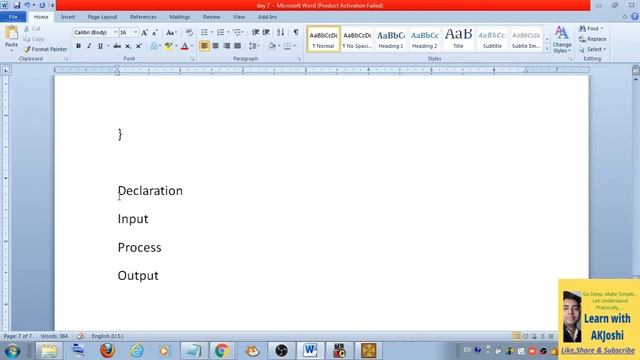Open the font name dropdown
The width and height of the screenshot is (640, 360).
(116, 32)
